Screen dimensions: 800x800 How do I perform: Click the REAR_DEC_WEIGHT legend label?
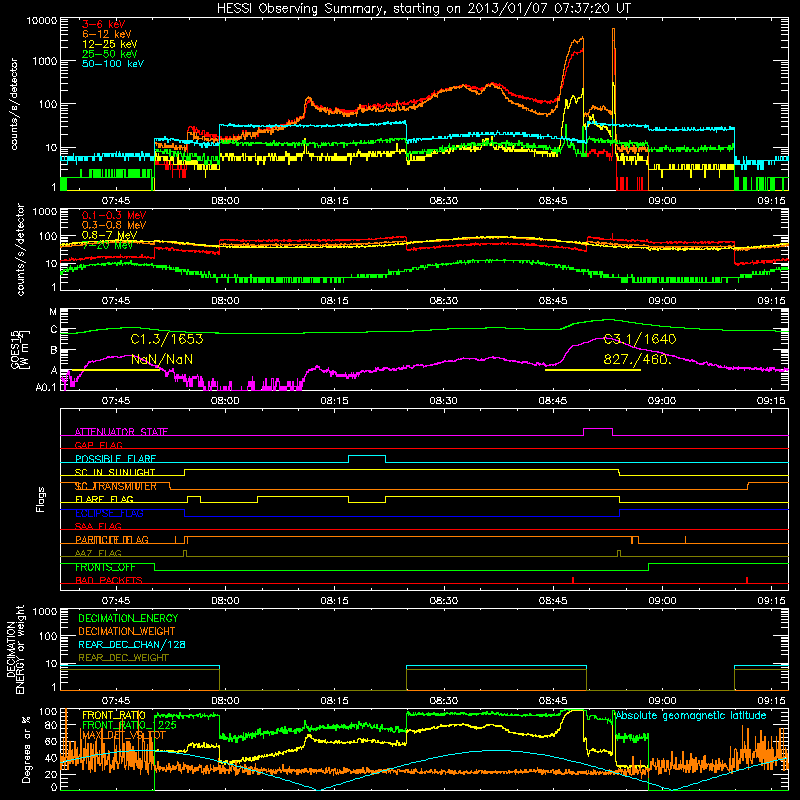pyautogui.click(x=123, y=658)
